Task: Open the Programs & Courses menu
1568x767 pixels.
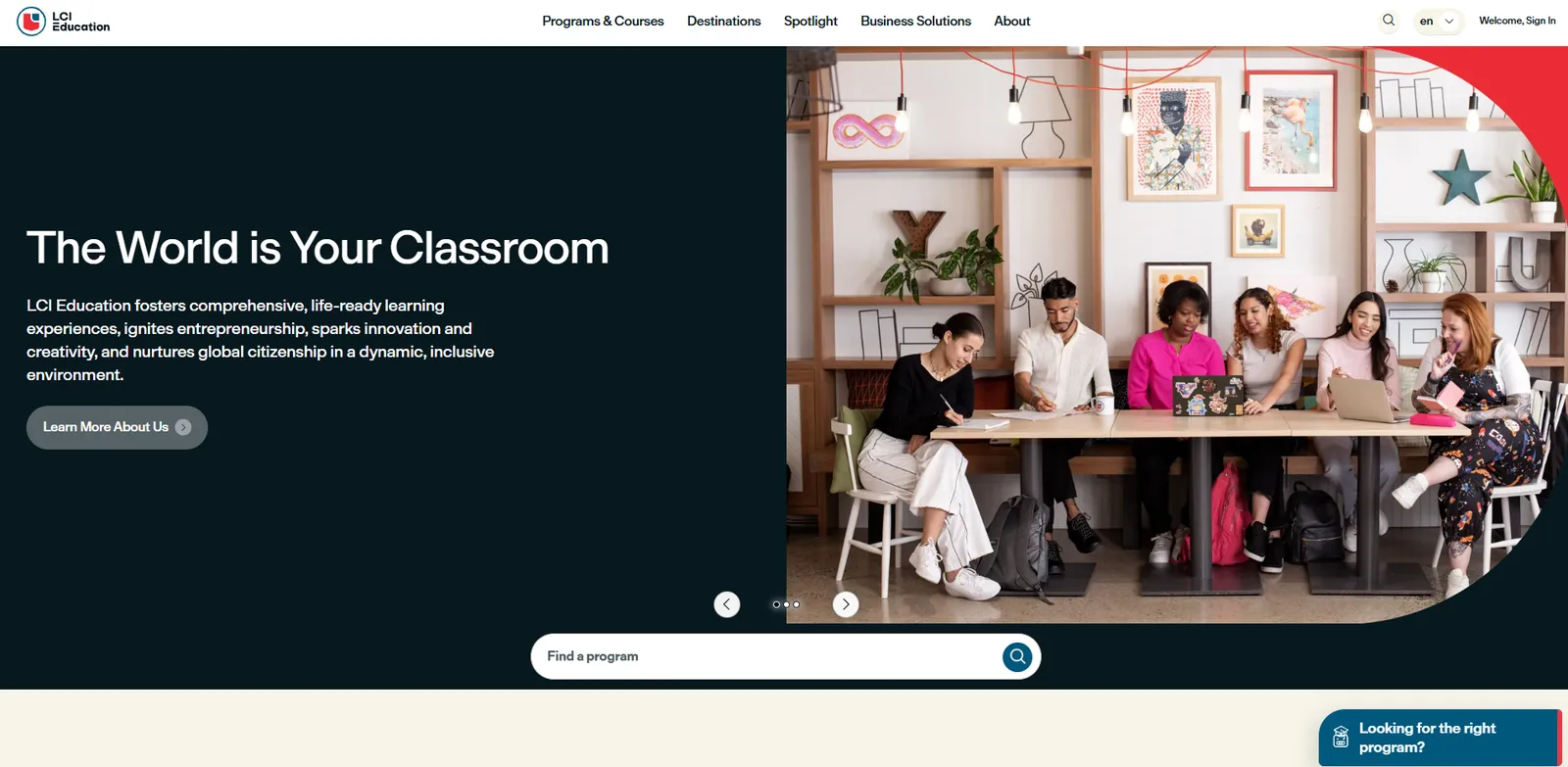Action: (x=603, y=22)
